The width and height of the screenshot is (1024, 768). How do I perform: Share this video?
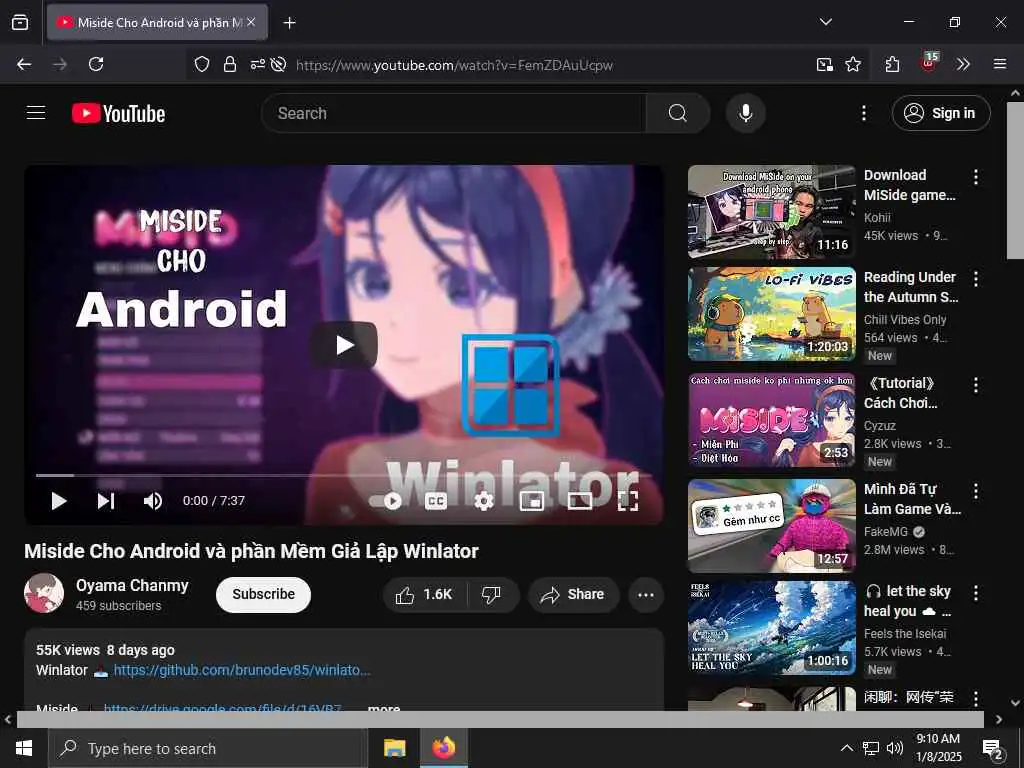tap(573, 594)
